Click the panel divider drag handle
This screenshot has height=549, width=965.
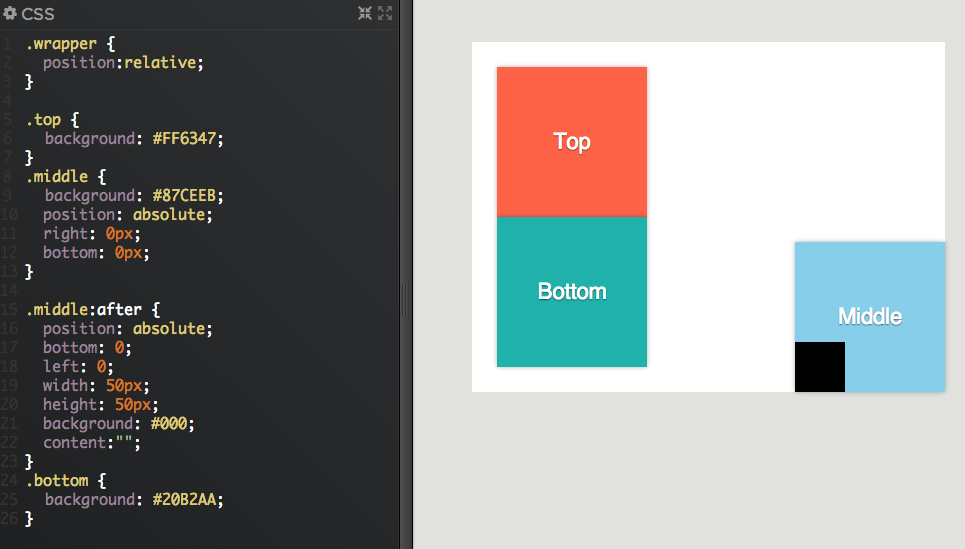coord(405,300)
